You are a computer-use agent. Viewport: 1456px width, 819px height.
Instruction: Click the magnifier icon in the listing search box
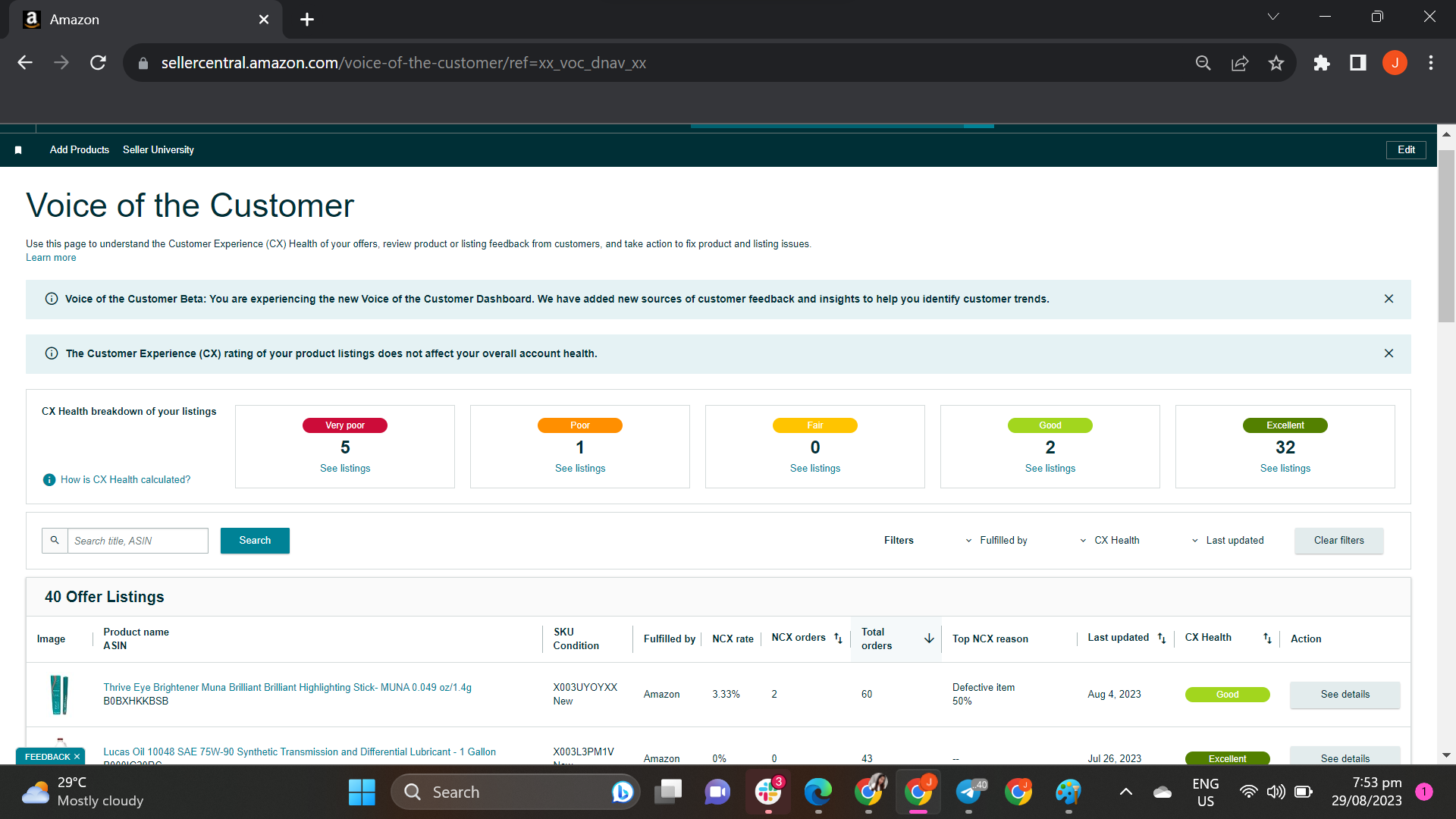[55, 541]
